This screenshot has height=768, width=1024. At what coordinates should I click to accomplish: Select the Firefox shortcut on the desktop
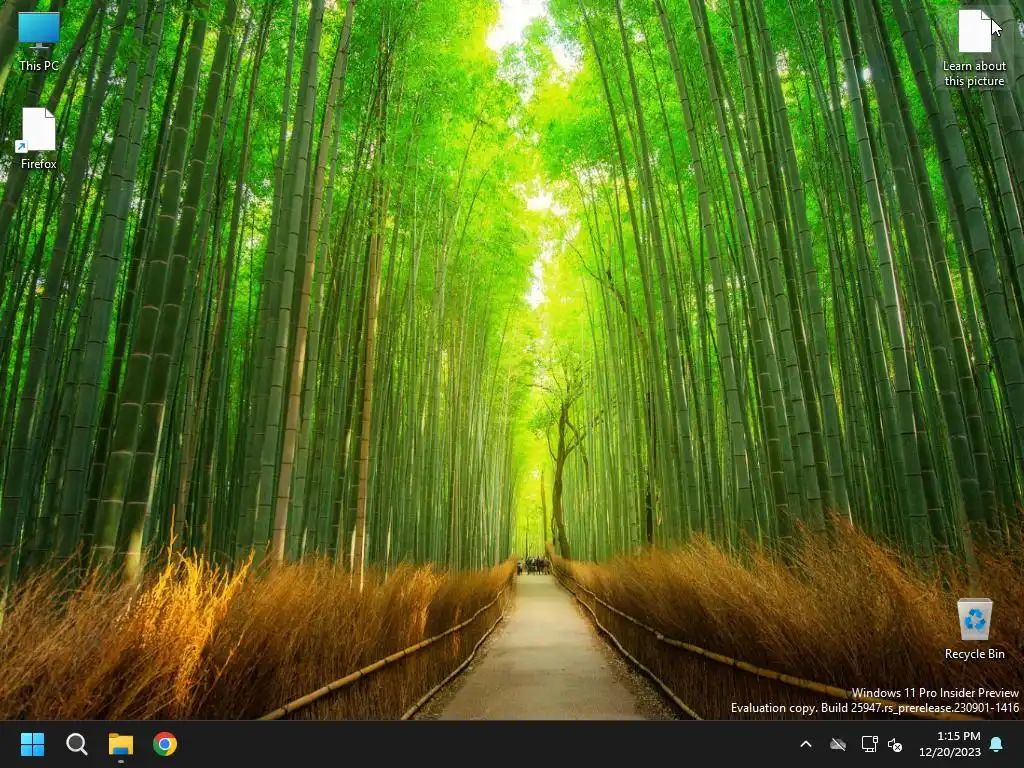[x=39, y=138]
